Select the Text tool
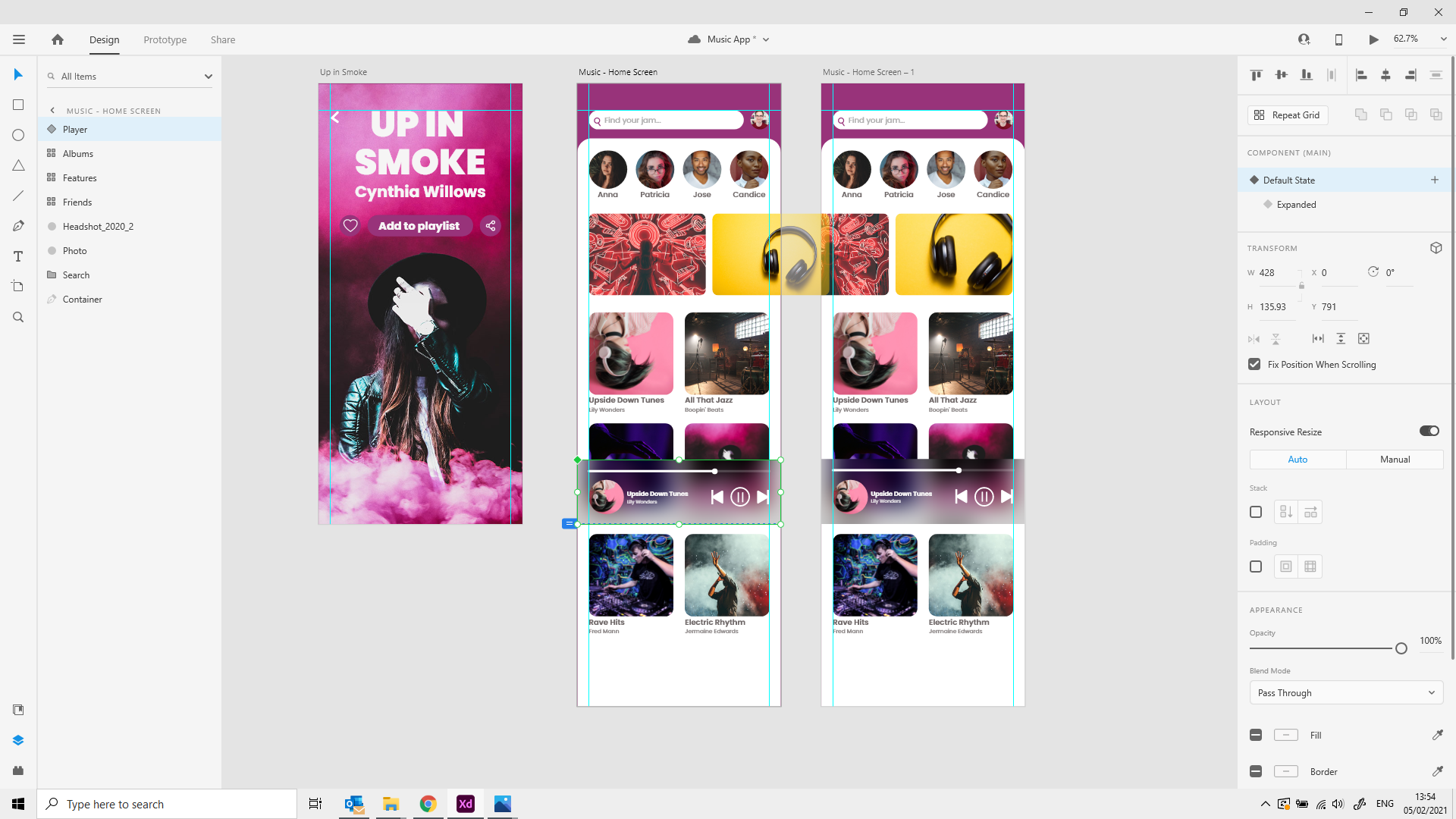The image size is (1456, 819). [x=18, y=256]
